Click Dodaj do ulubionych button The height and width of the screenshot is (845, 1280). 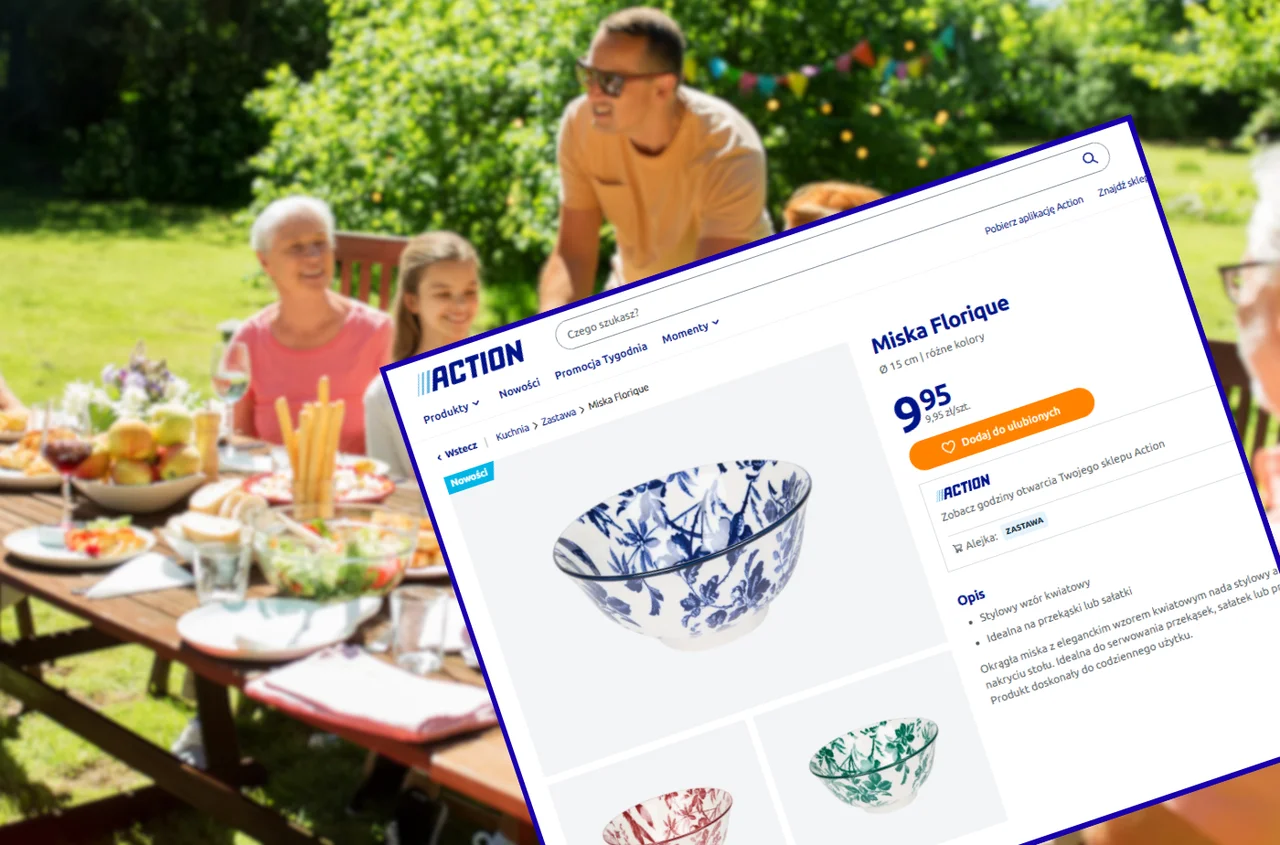click(x=1002, y=429)
